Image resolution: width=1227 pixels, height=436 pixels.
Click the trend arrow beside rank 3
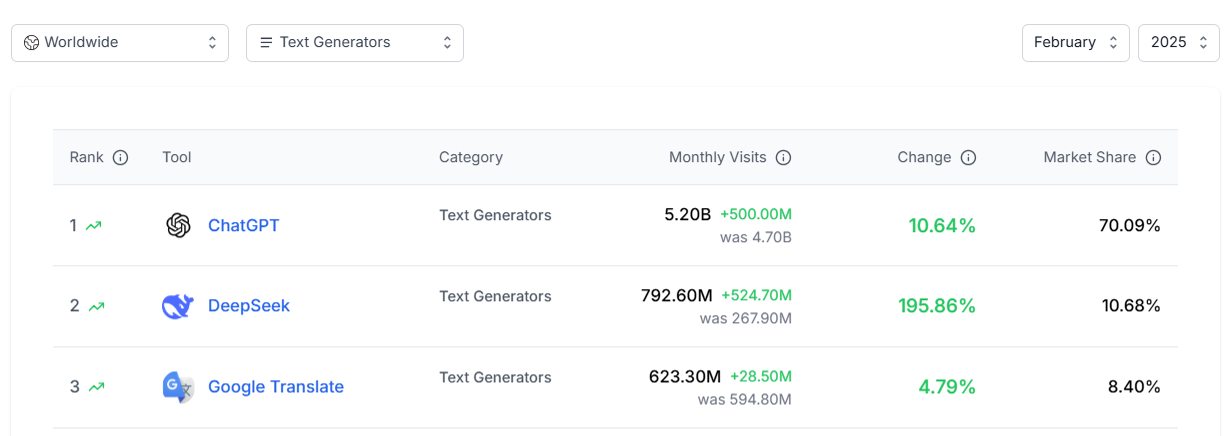96,387
